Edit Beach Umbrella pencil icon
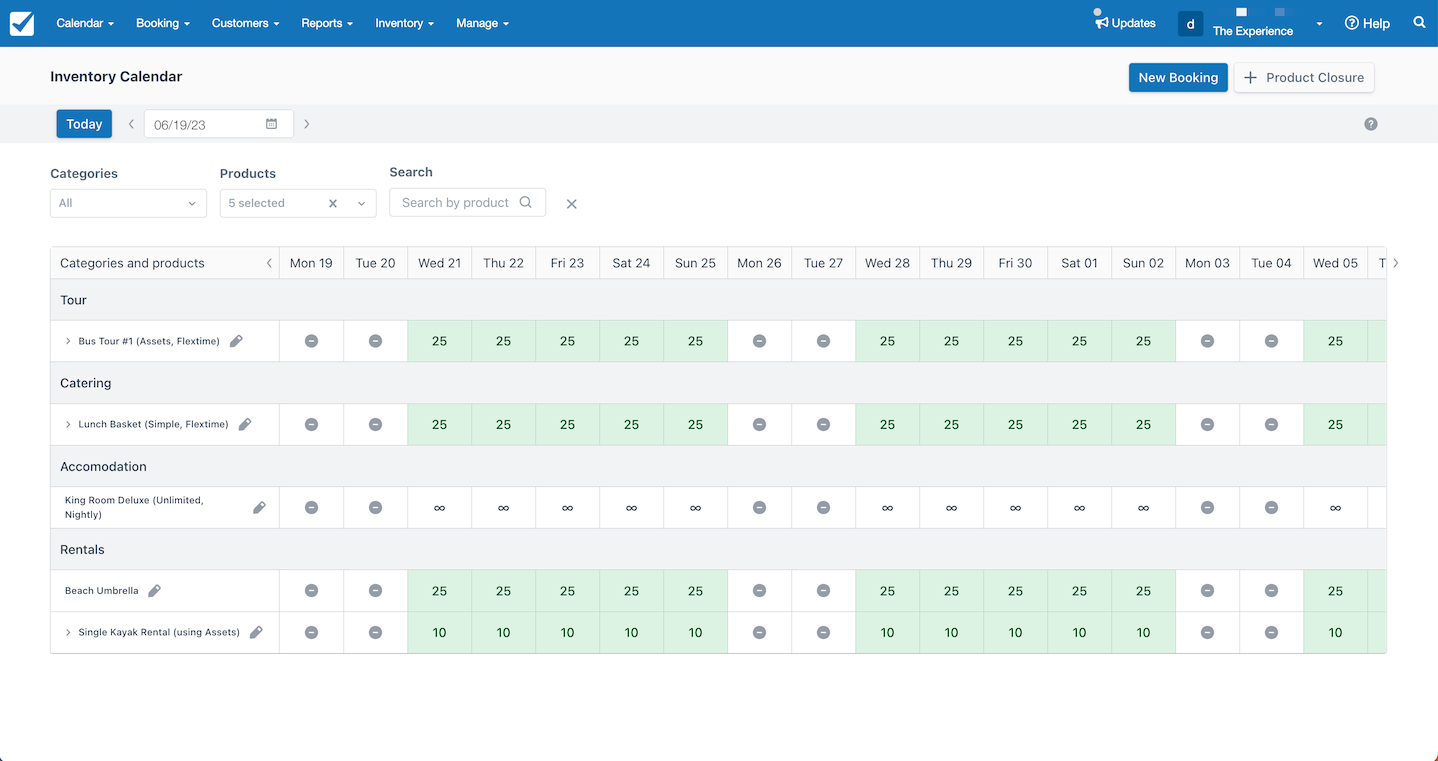Image resolution: width=1438 pixels, height=761 pixels. 154,591
